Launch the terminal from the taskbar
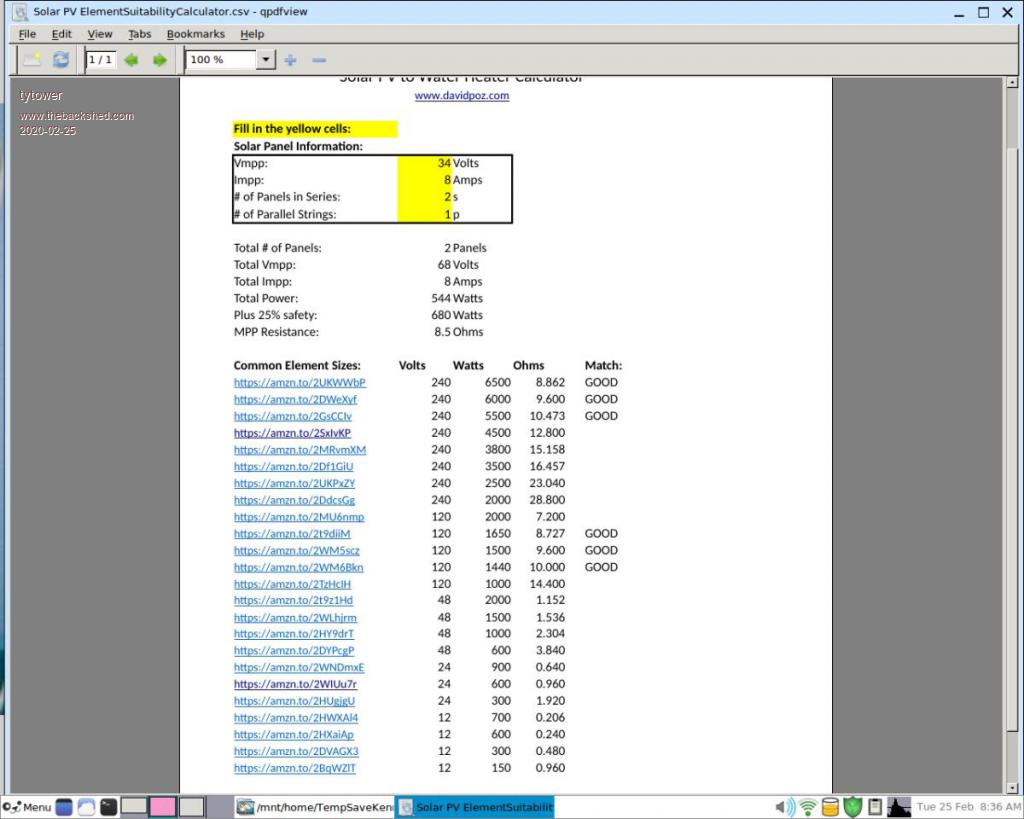Image resolution: width=1024 pixels, height=819 pixels. [x=109, y=807]
